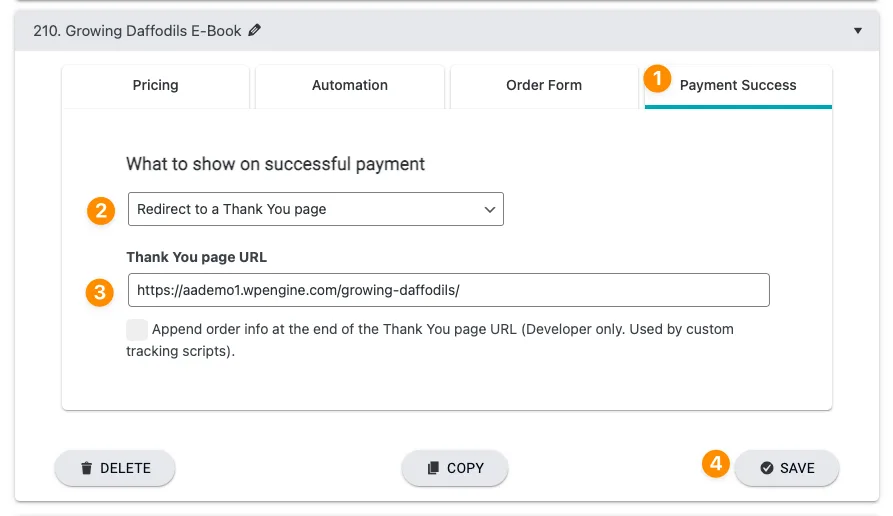Click orange step 2 badge
Viewport: 893px width, 516px height.
(100, 210)
